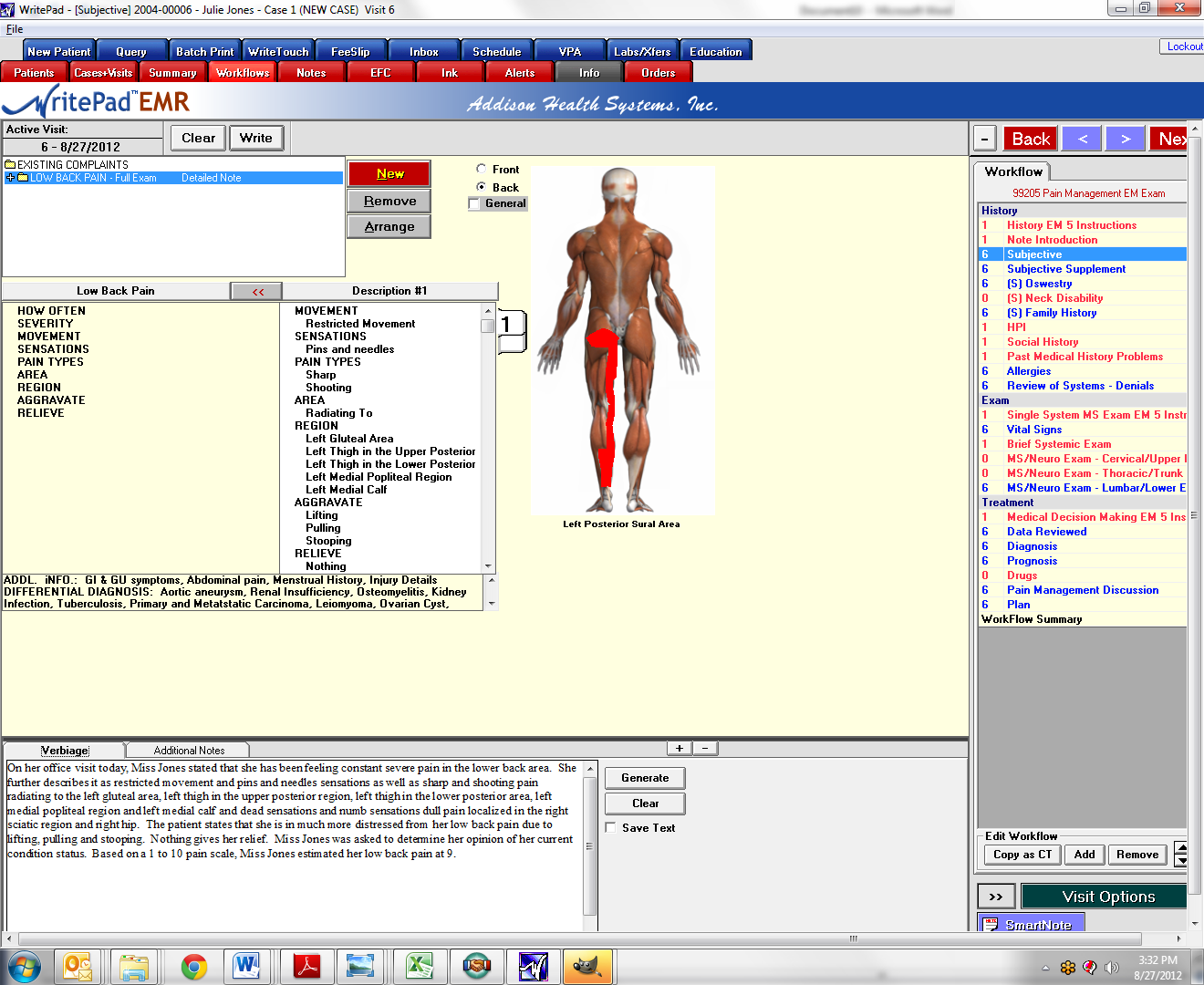Click the blue left arrow workflow button

click(1083, 139)
